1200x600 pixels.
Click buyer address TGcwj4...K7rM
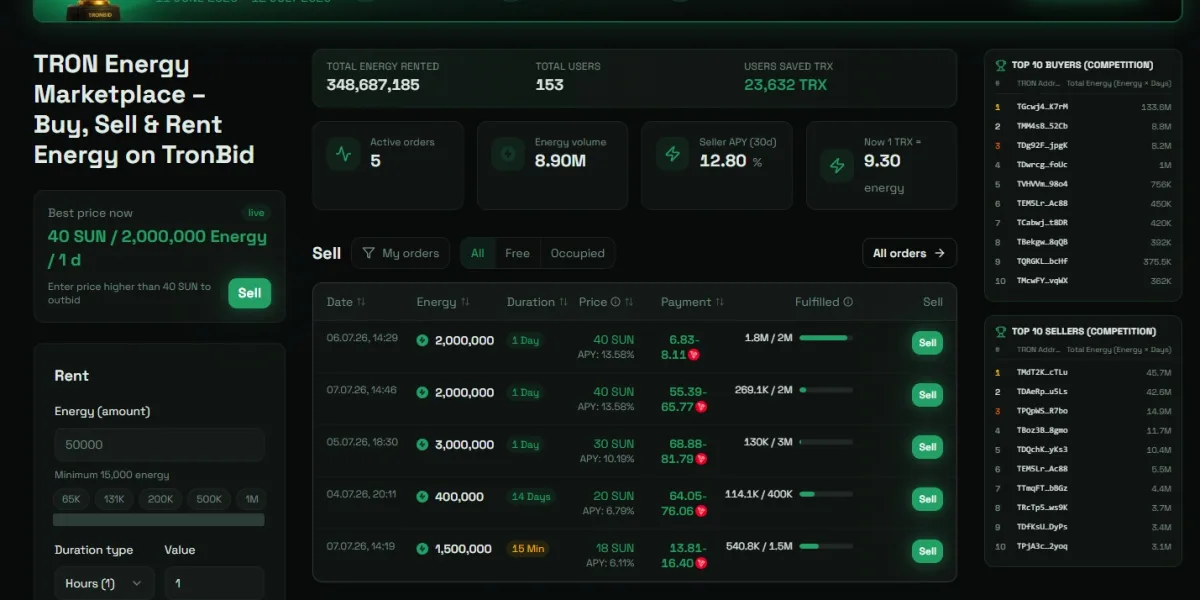coord(1042,107)
